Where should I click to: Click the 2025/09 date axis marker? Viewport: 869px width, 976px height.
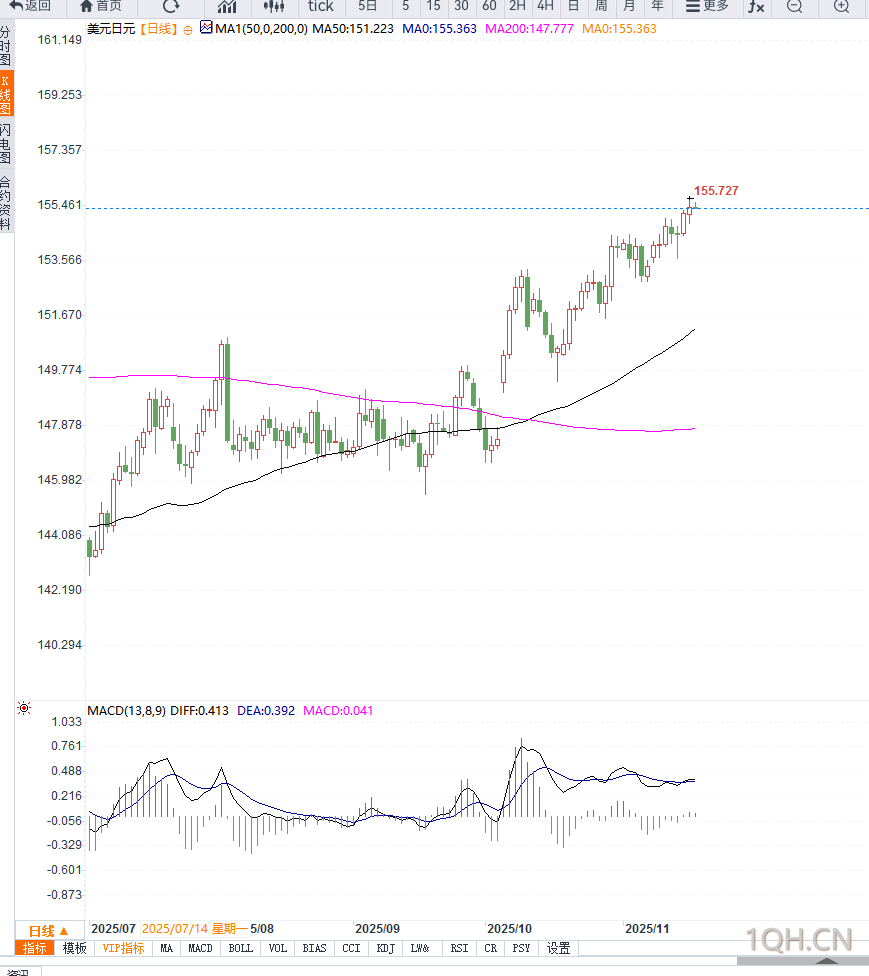coord(377,929)
